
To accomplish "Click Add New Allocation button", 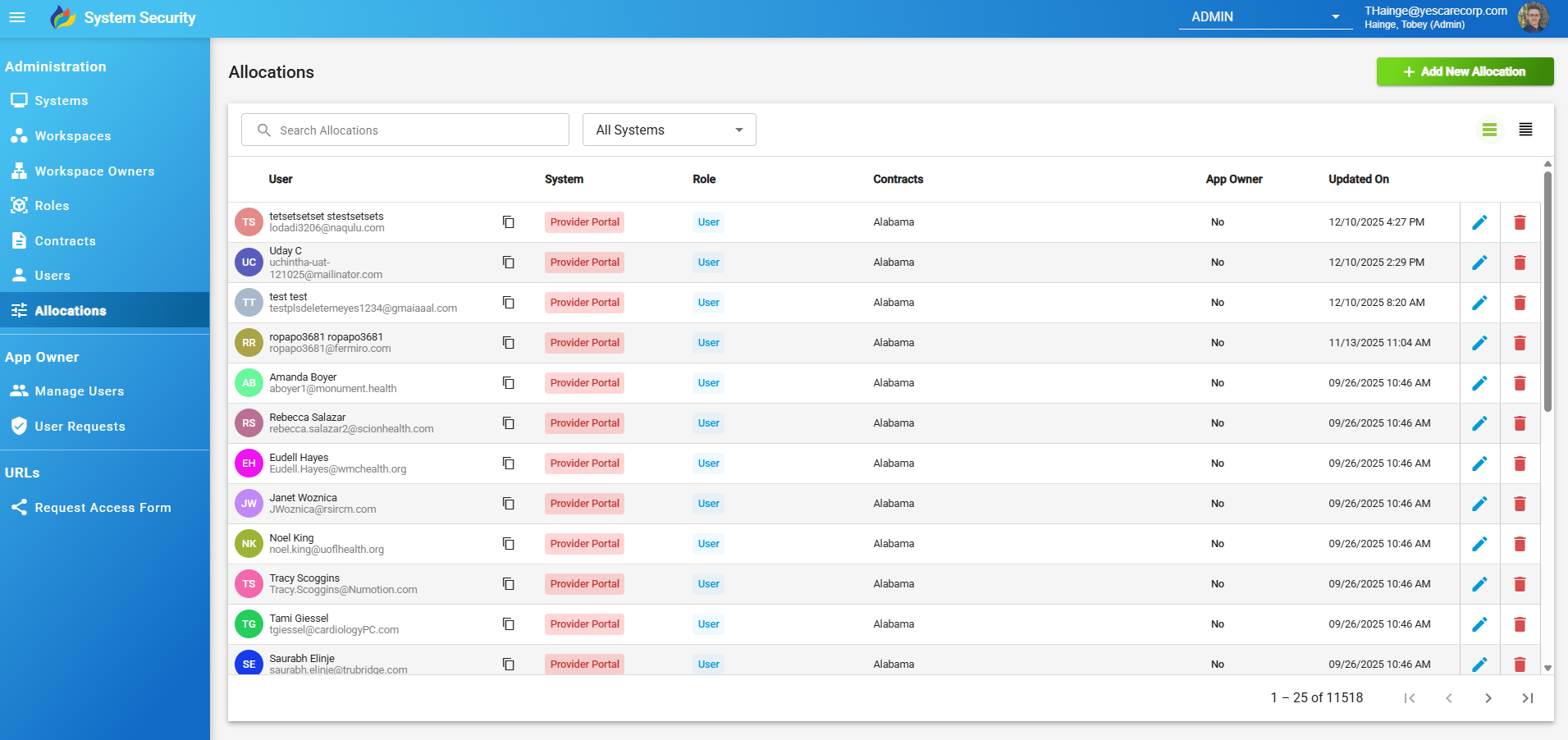I will pyautogui.click(x=1465, y=71).
